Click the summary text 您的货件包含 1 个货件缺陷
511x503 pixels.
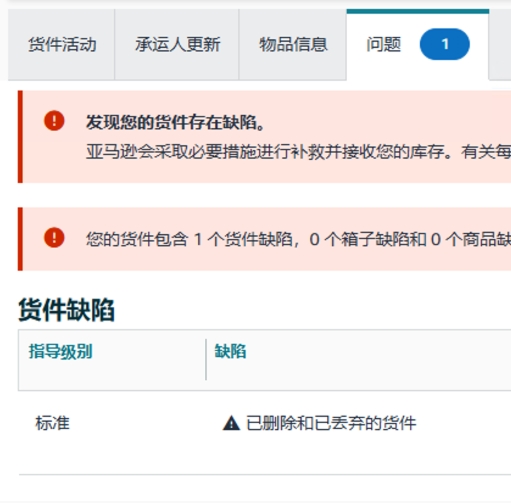point(298,239)
